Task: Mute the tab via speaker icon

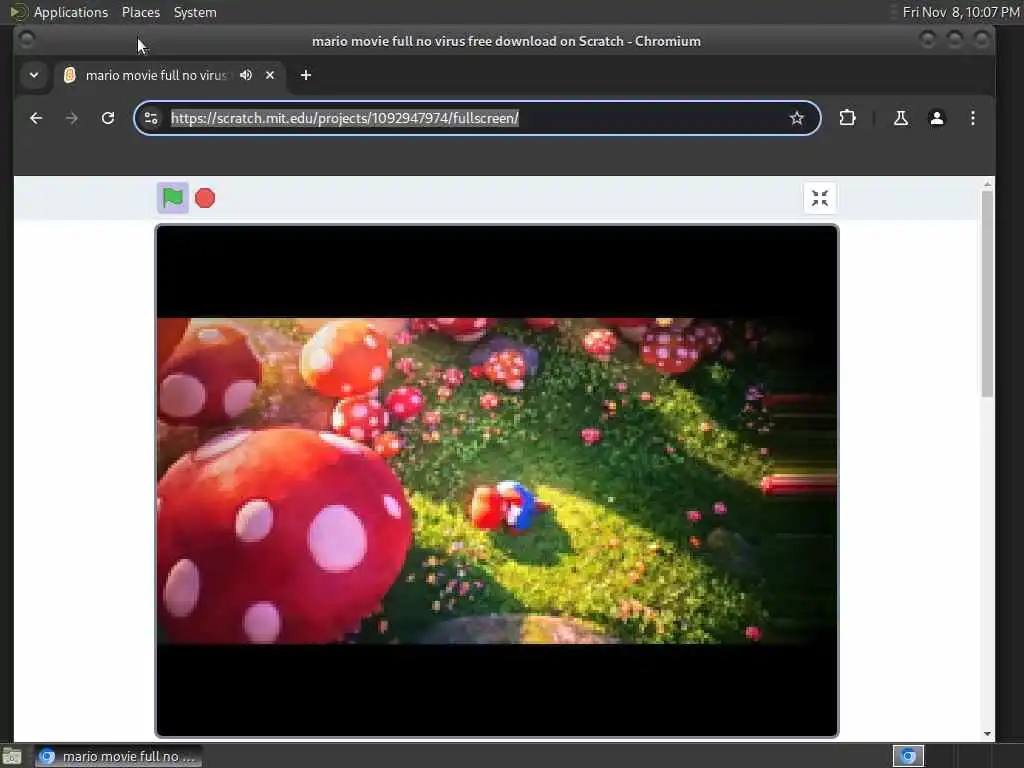Action: pyautogui.click(x=246, y=75)
